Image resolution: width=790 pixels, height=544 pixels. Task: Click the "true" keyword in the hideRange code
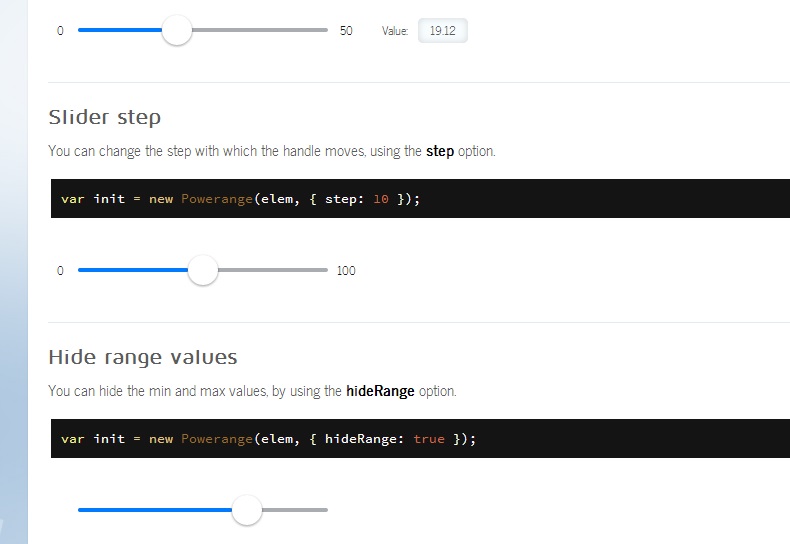tap(428, 439)
